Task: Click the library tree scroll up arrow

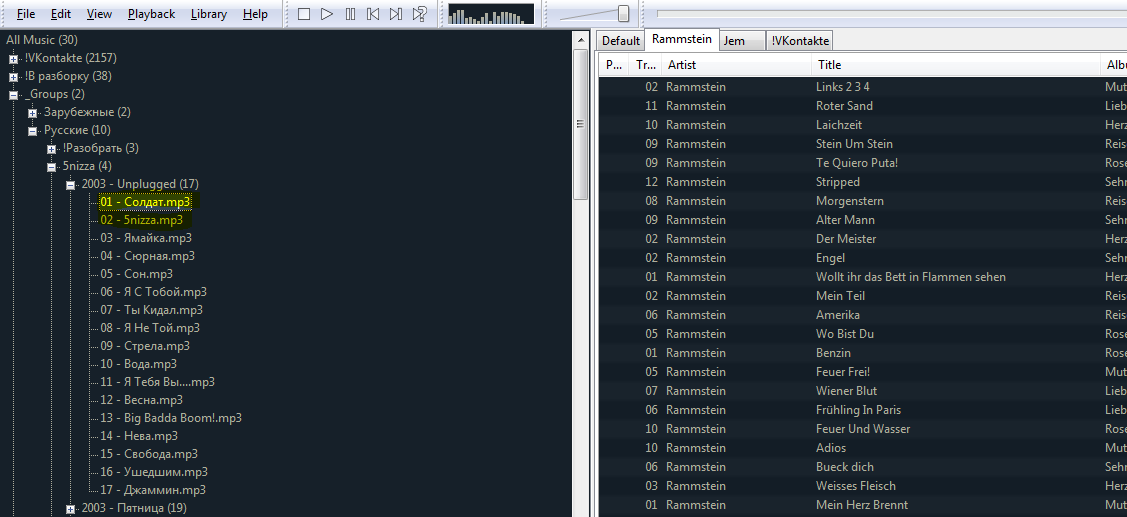Action: (580, 39)
